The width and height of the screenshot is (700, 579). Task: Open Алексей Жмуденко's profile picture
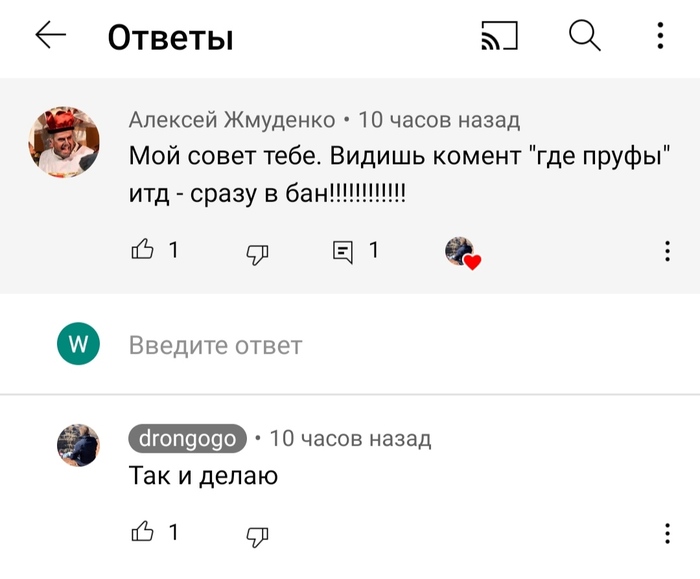[x=63, y=143]
